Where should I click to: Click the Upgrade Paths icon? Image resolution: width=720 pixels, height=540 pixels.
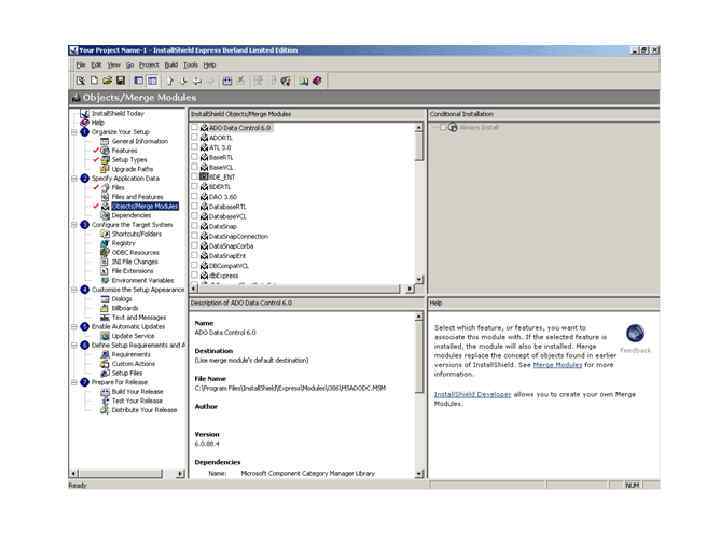pos(105,169)
